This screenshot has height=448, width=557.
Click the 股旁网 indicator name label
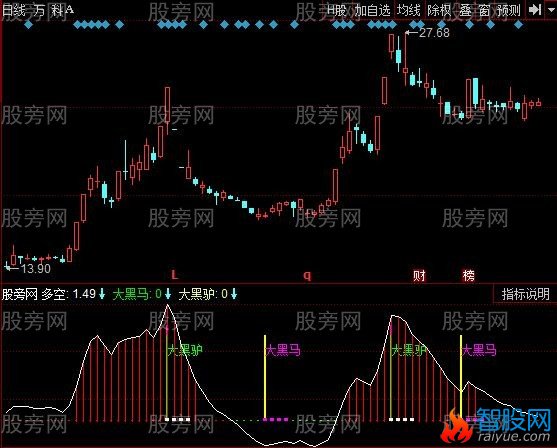point(20,294)
